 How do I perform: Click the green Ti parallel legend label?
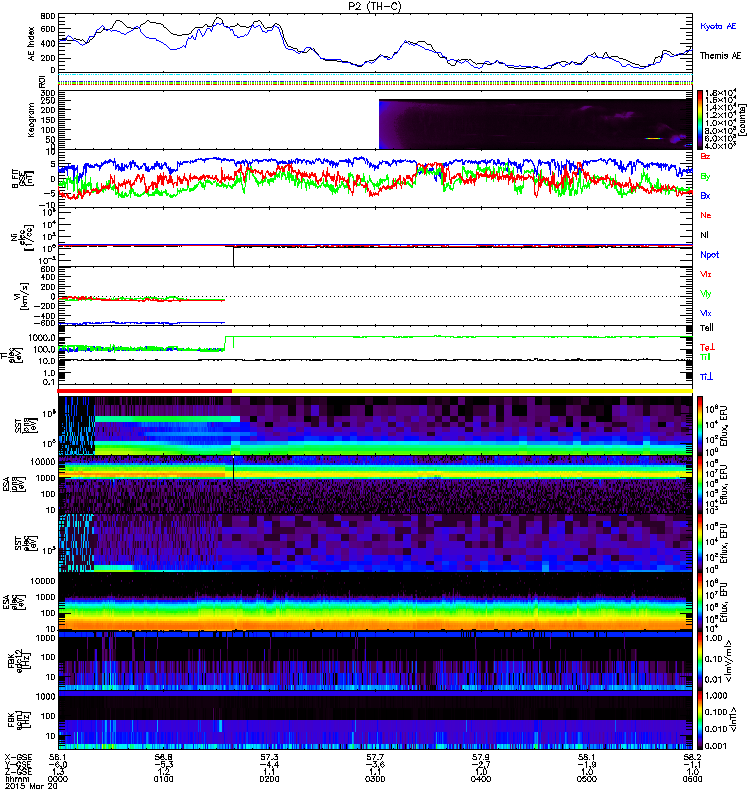705,357
